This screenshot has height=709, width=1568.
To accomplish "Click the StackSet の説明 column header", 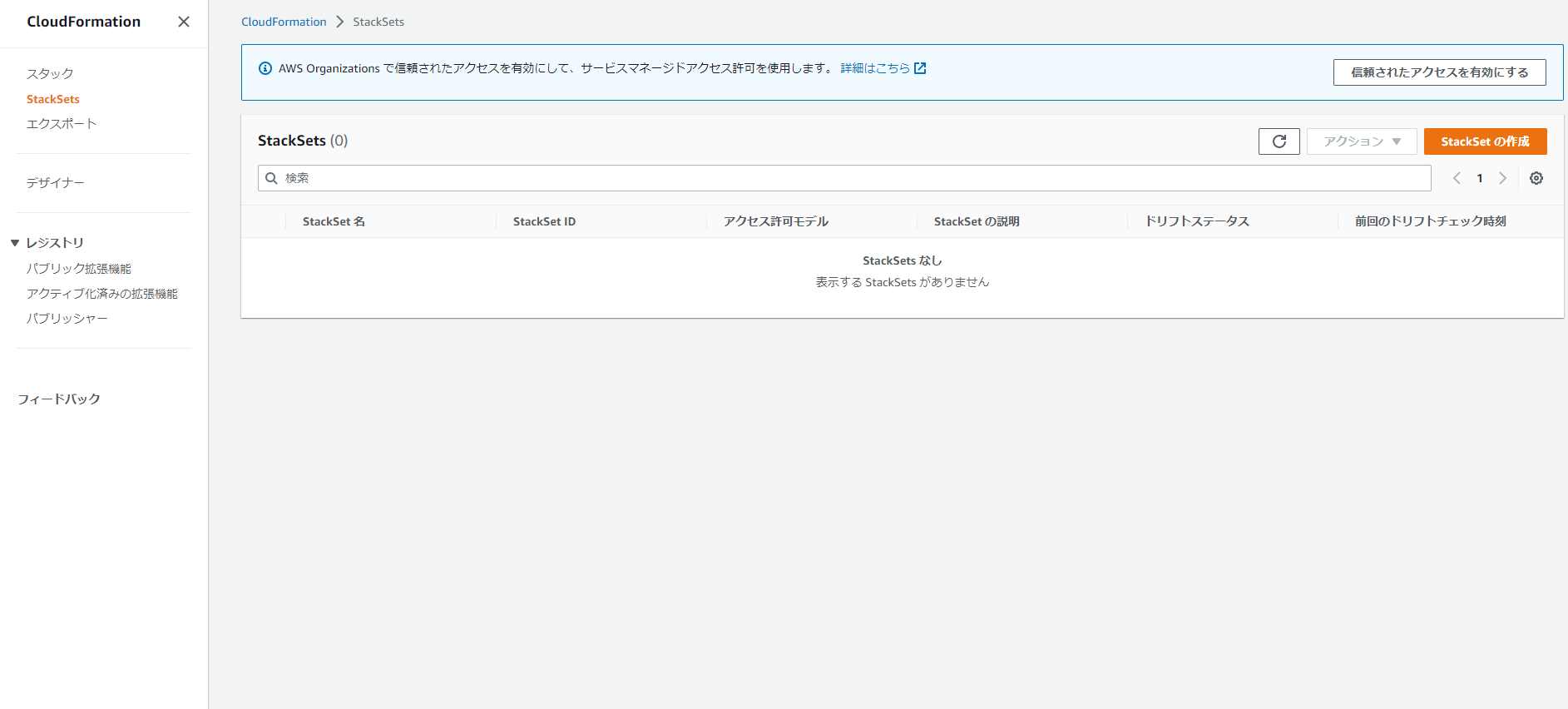I will click(x=977, y=221).
